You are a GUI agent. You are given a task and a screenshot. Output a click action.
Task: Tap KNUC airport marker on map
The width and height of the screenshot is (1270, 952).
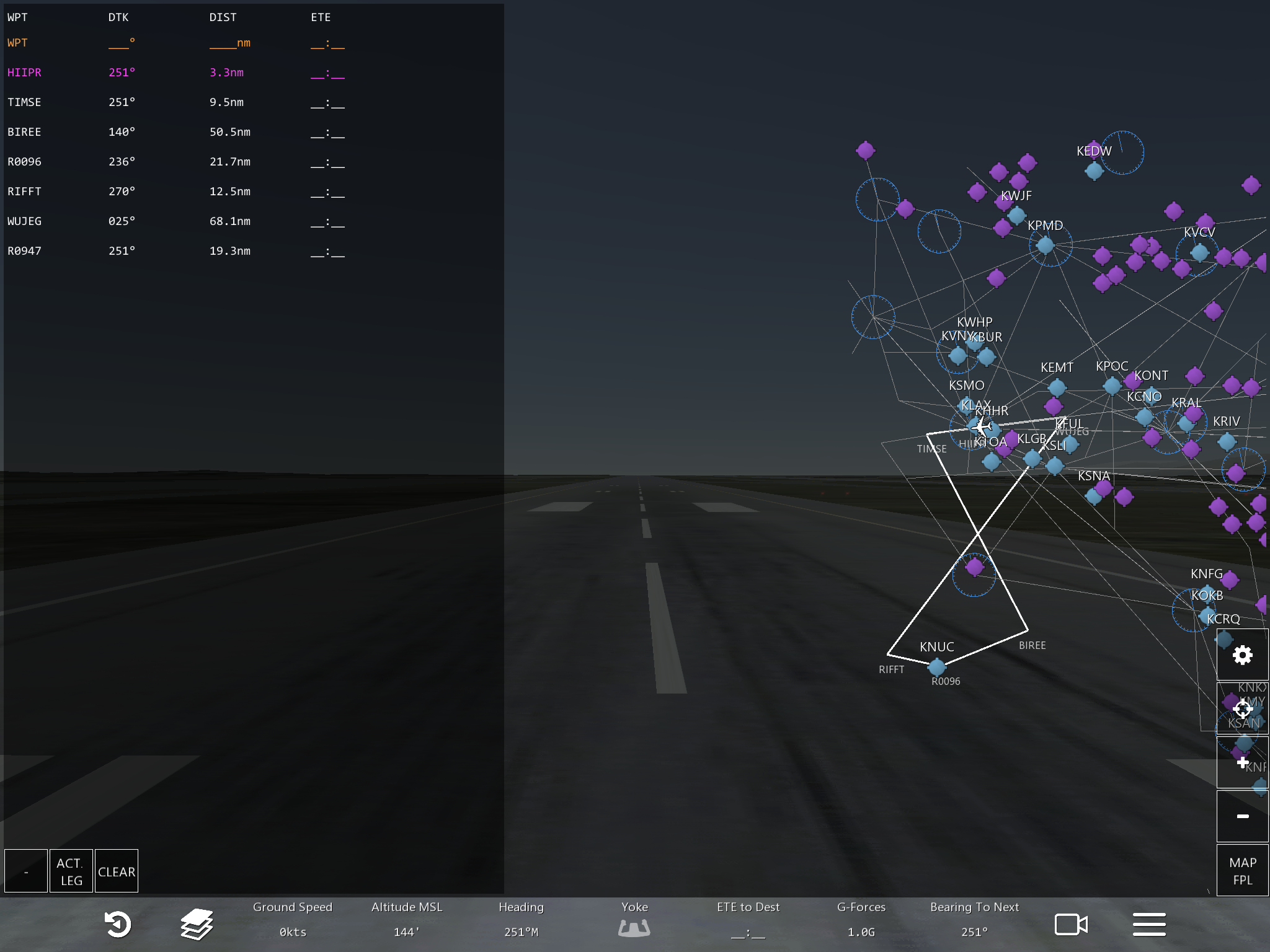[936, 666]
